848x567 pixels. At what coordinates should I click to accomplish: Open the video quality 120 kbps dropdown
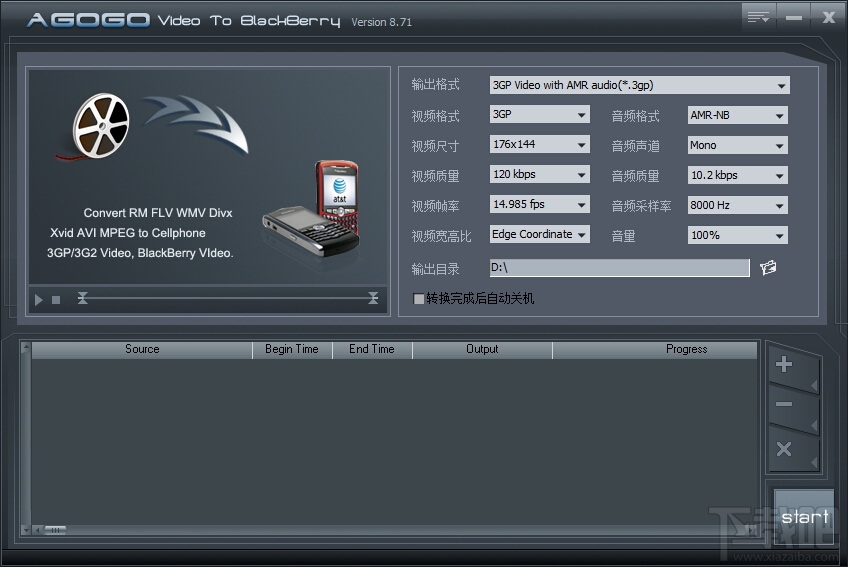point(539,174)
